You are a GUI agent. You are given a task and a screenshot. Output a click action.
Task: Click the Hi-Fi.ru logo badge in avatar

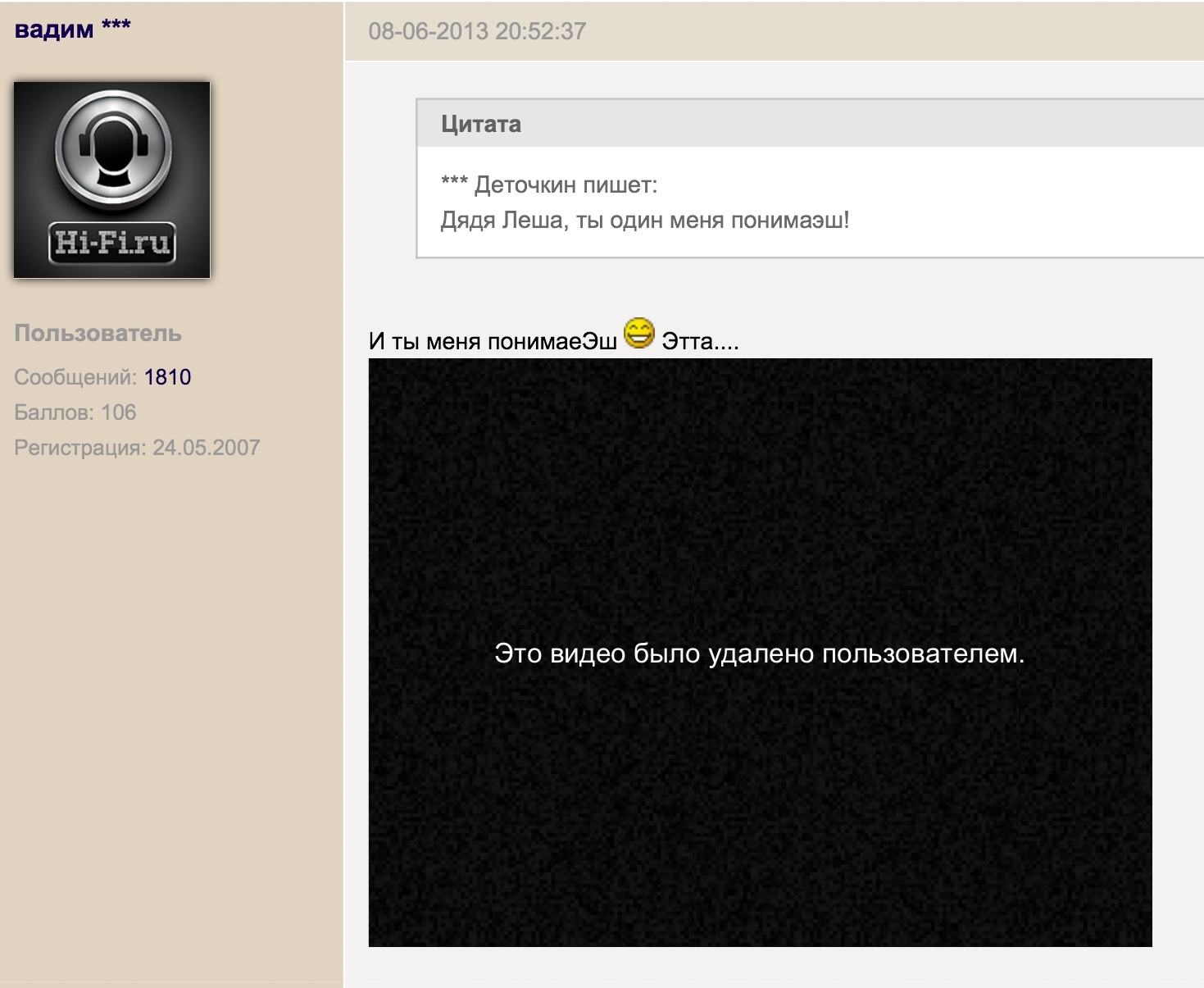pos(112,243)
